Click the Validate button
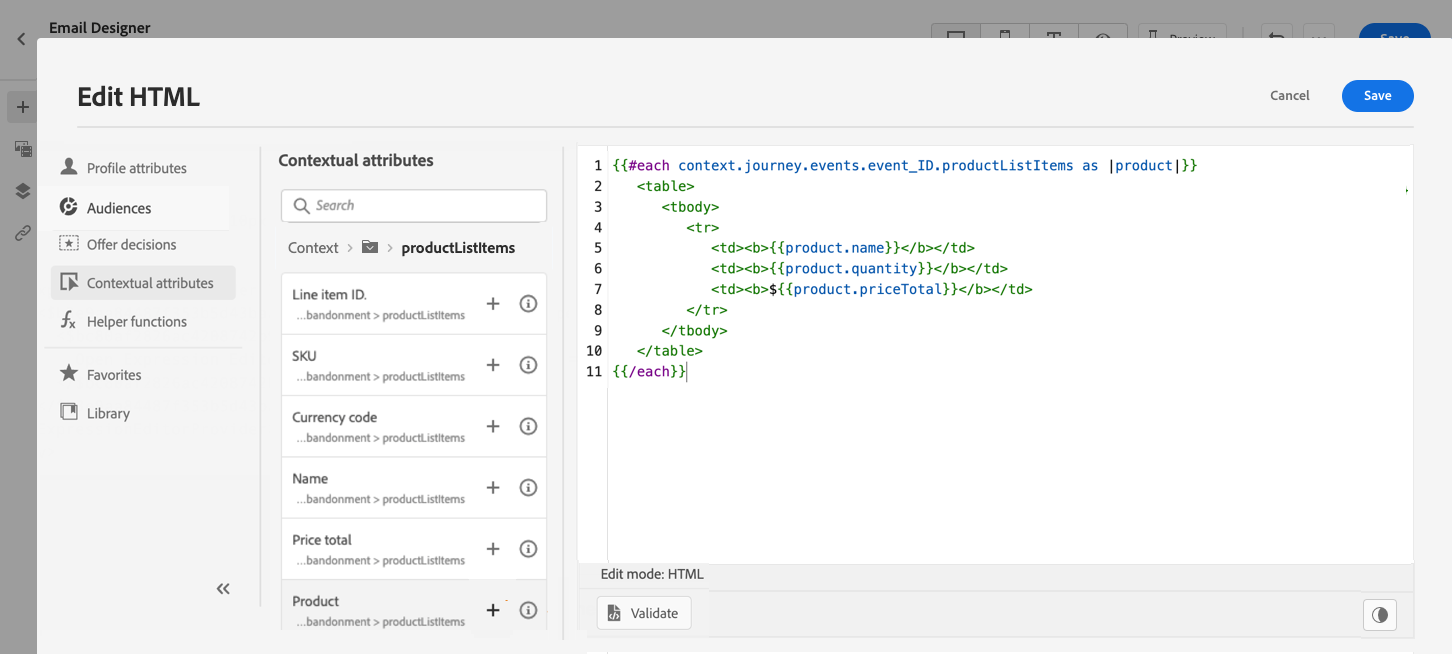Viewport: 1452px width, 654px height. (644, 613)
